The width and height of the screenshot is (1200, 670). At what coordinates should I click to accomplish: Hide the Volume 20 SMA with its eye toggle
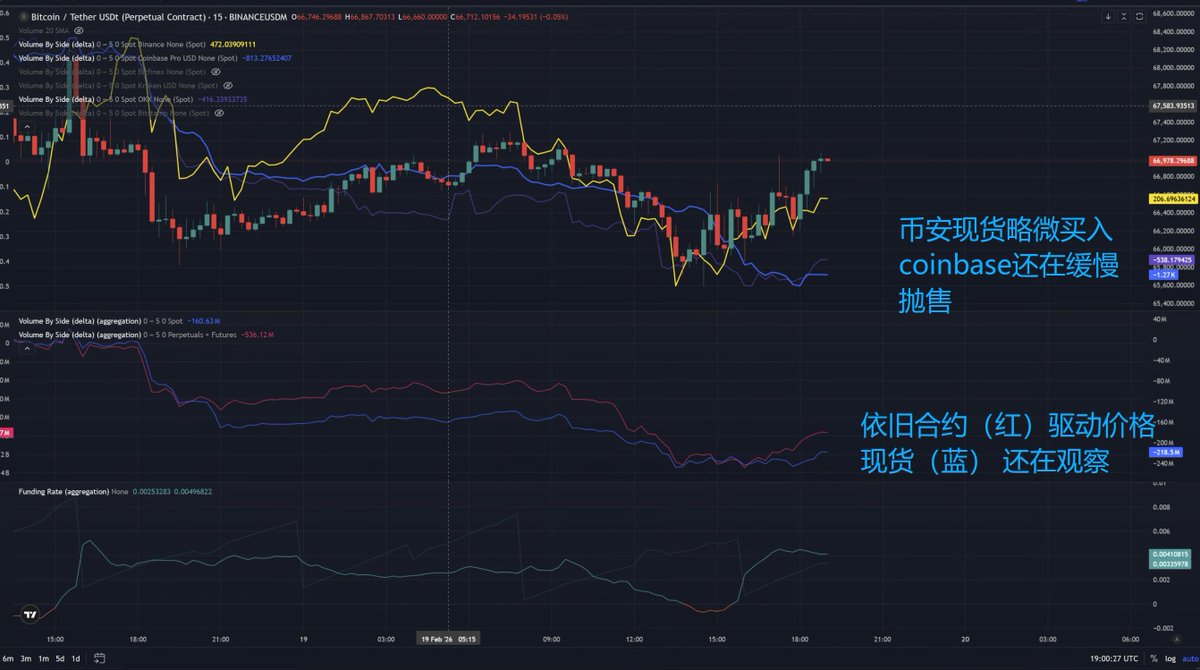[x=79, y=30]
